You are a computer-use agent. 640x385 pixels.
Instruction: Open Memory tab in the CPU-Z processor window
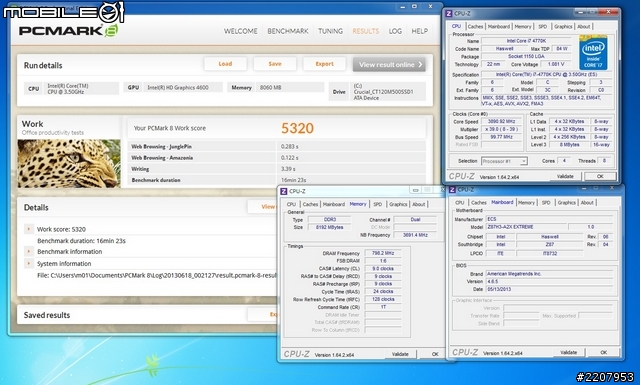point(523,27)
